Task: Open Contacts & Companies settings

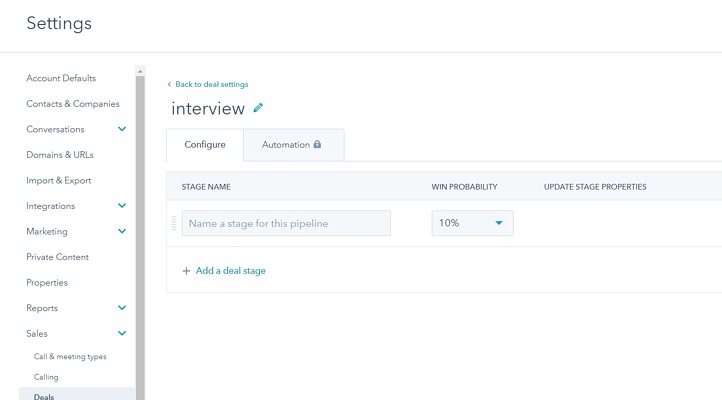Action: (73, 104)
